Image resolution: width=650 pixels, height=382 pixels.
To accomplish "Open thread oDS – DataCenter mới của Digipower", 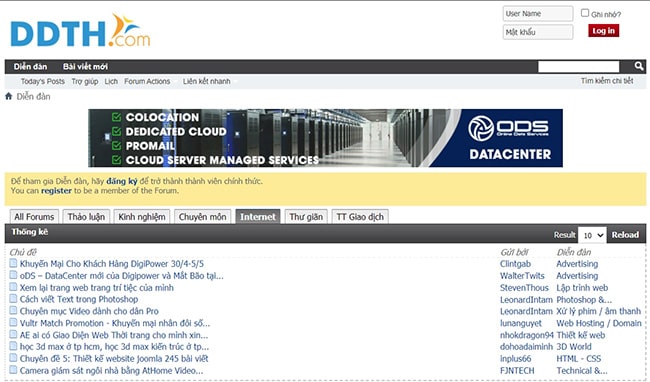I will pos(121,276).
